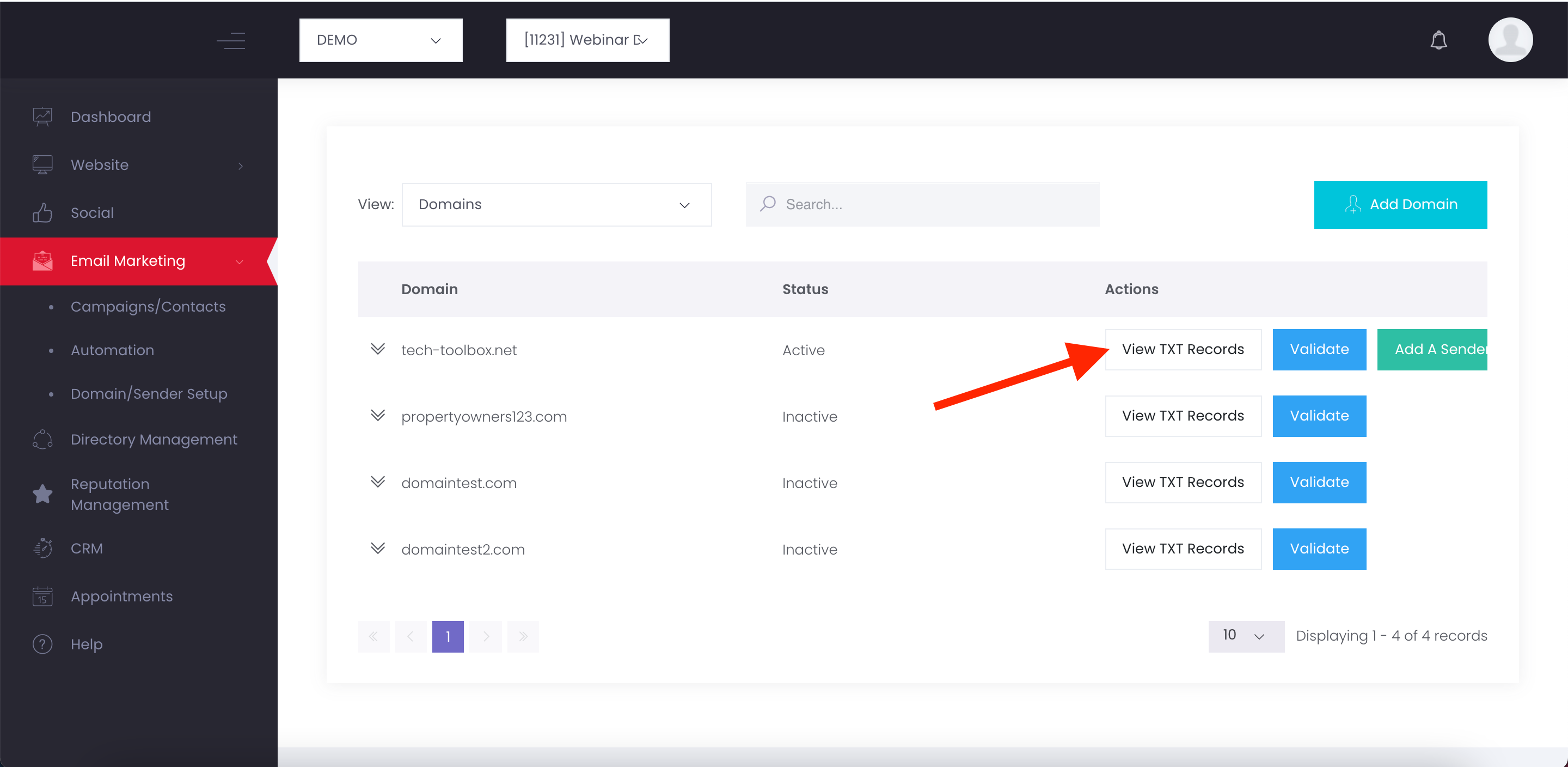Viewport: 1568px width, 767px height.
Task: Validate the tech-toolbox.net domain
Action: (x=1319, y=350)
